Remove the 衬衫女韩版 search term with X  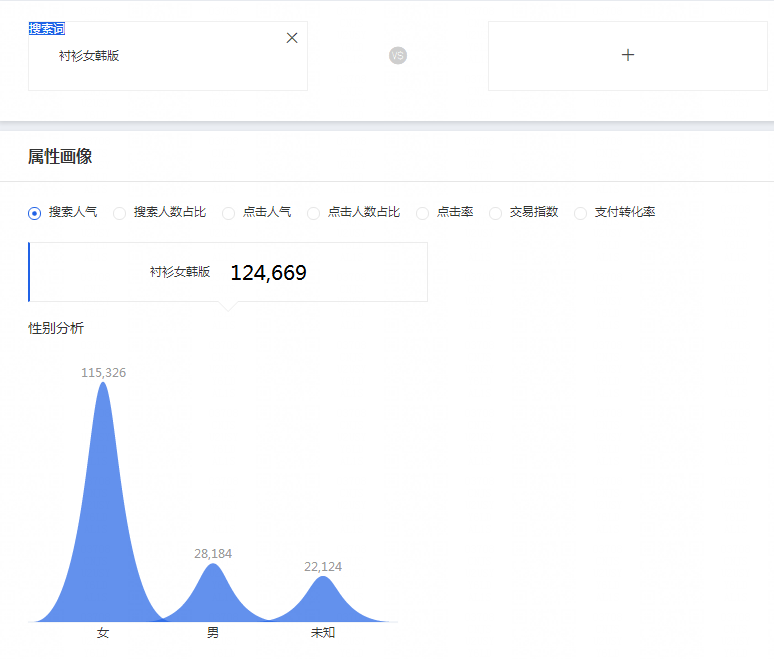292,38
